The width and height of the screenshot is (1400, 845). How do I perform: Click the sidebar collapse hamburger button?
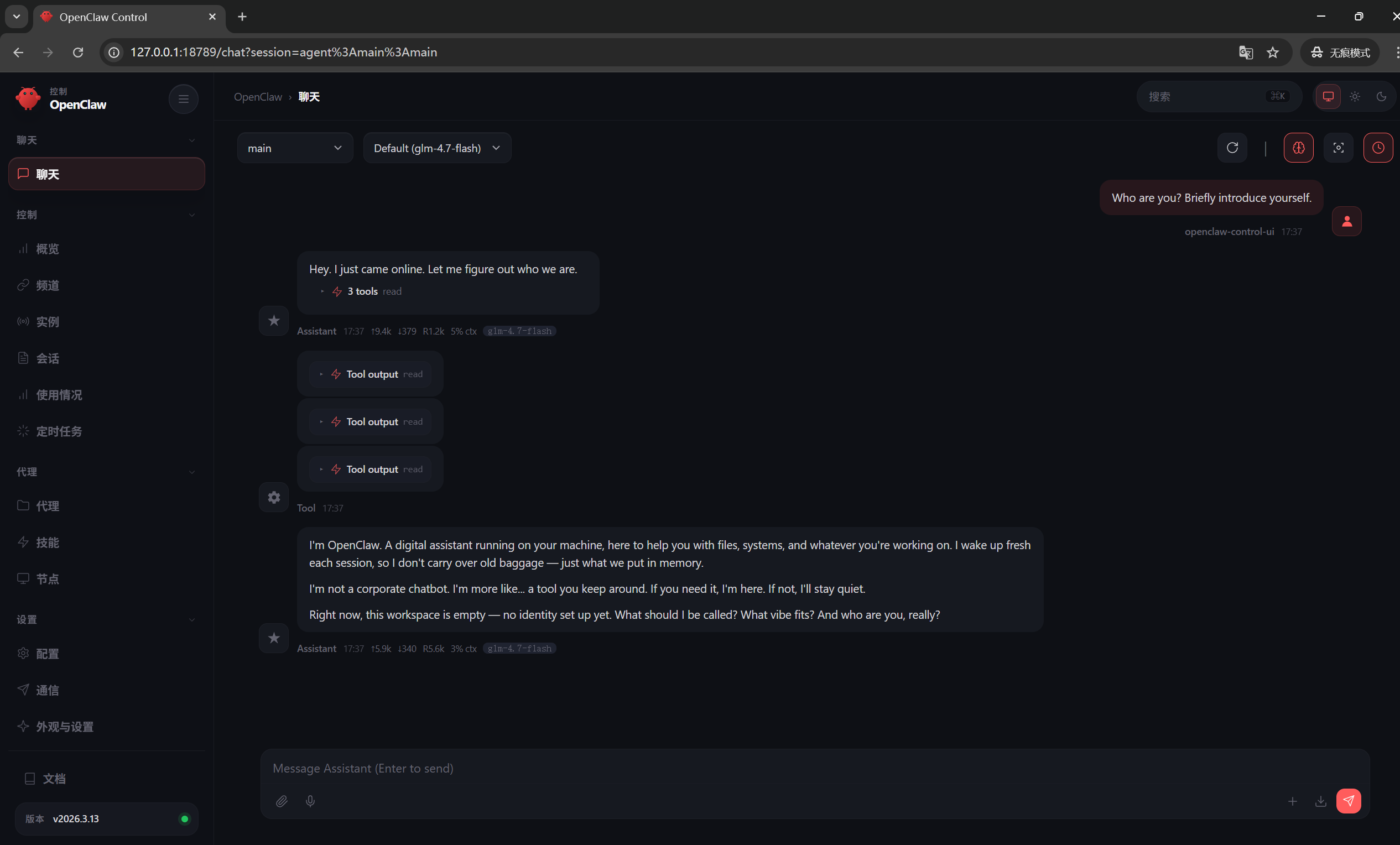[183, 100]
